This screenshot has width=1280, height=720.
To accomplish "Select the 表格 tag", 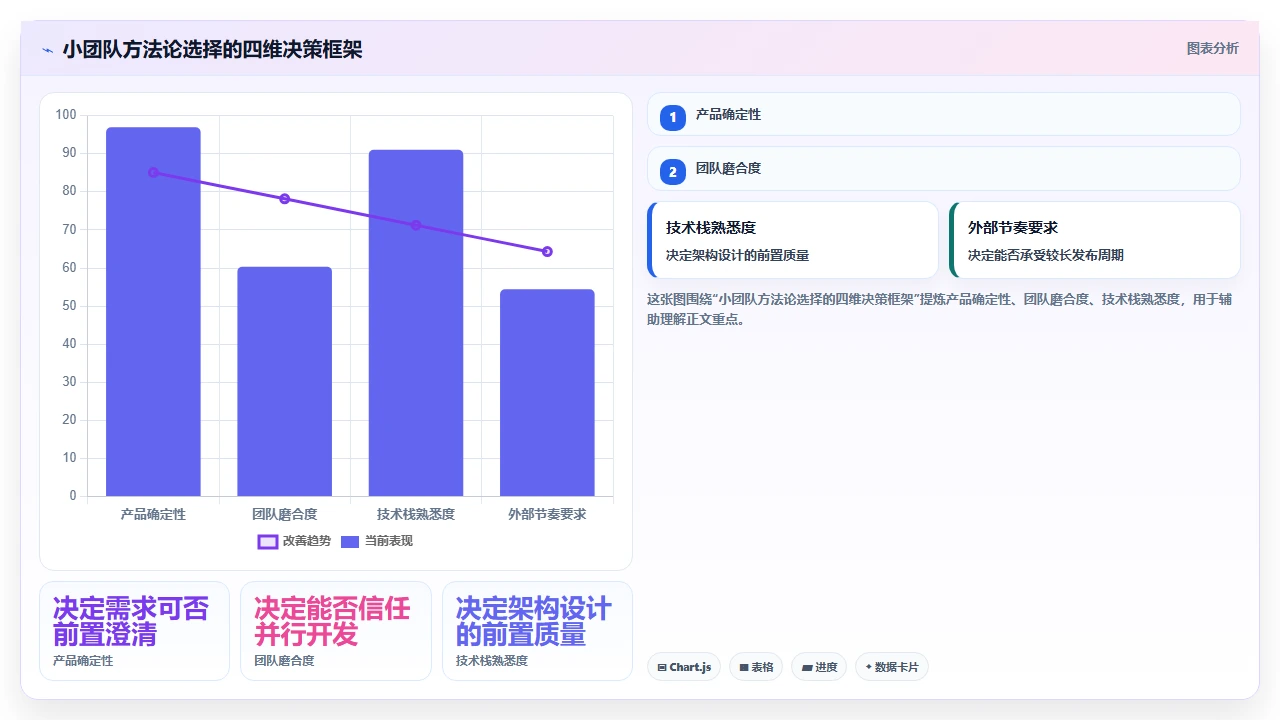I will pos(756,667).
